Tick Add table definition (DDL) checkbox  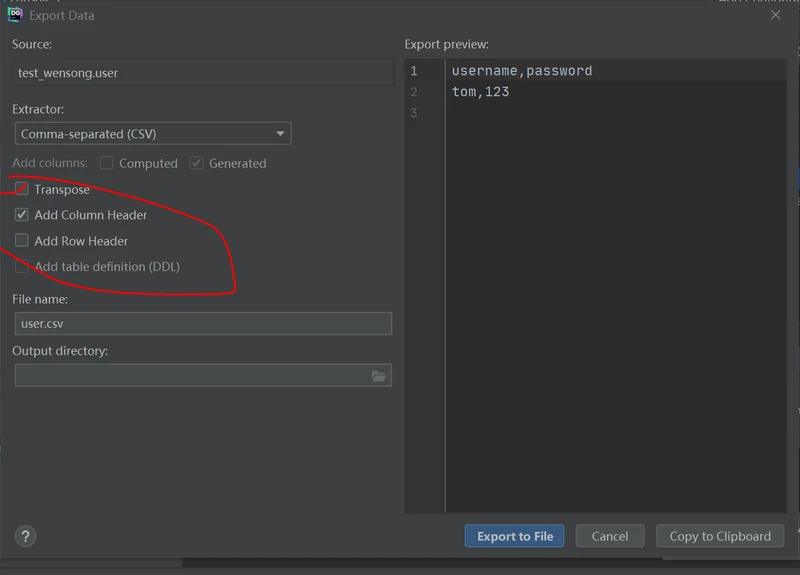point(21,266)
